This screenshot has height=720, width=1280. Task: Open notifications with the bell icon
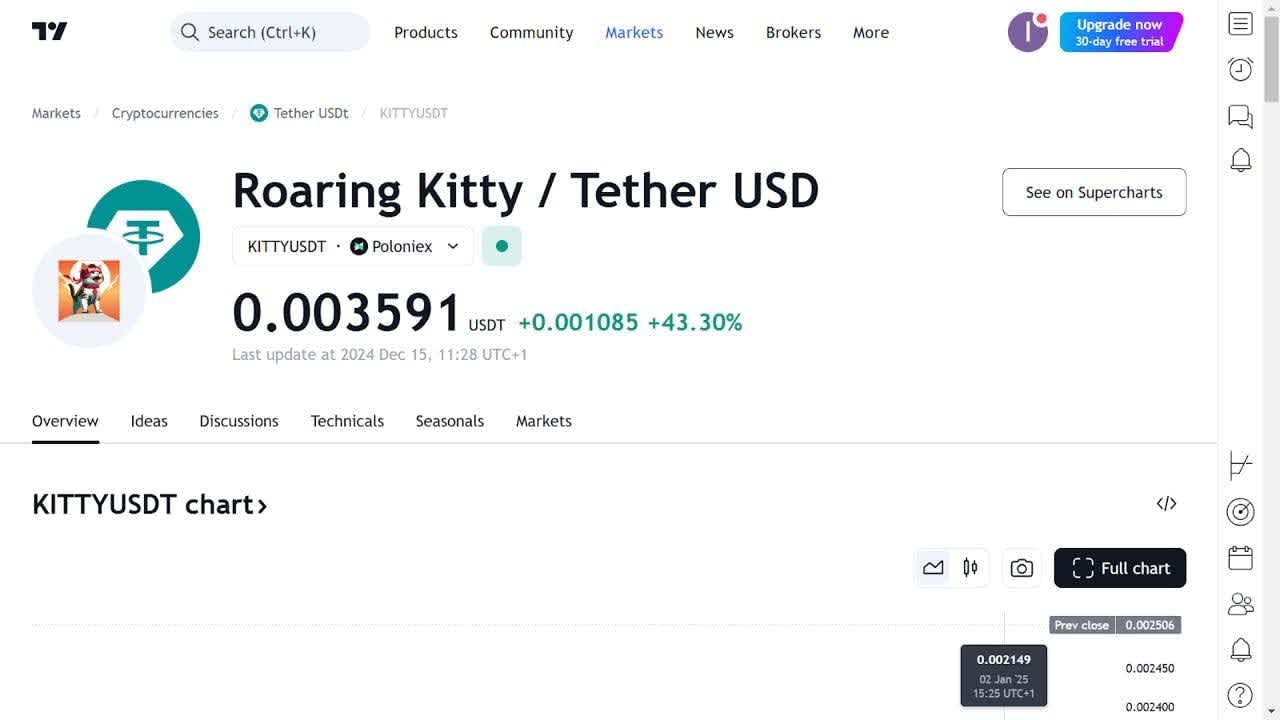pyautogui.click(x=1240, y=160)
